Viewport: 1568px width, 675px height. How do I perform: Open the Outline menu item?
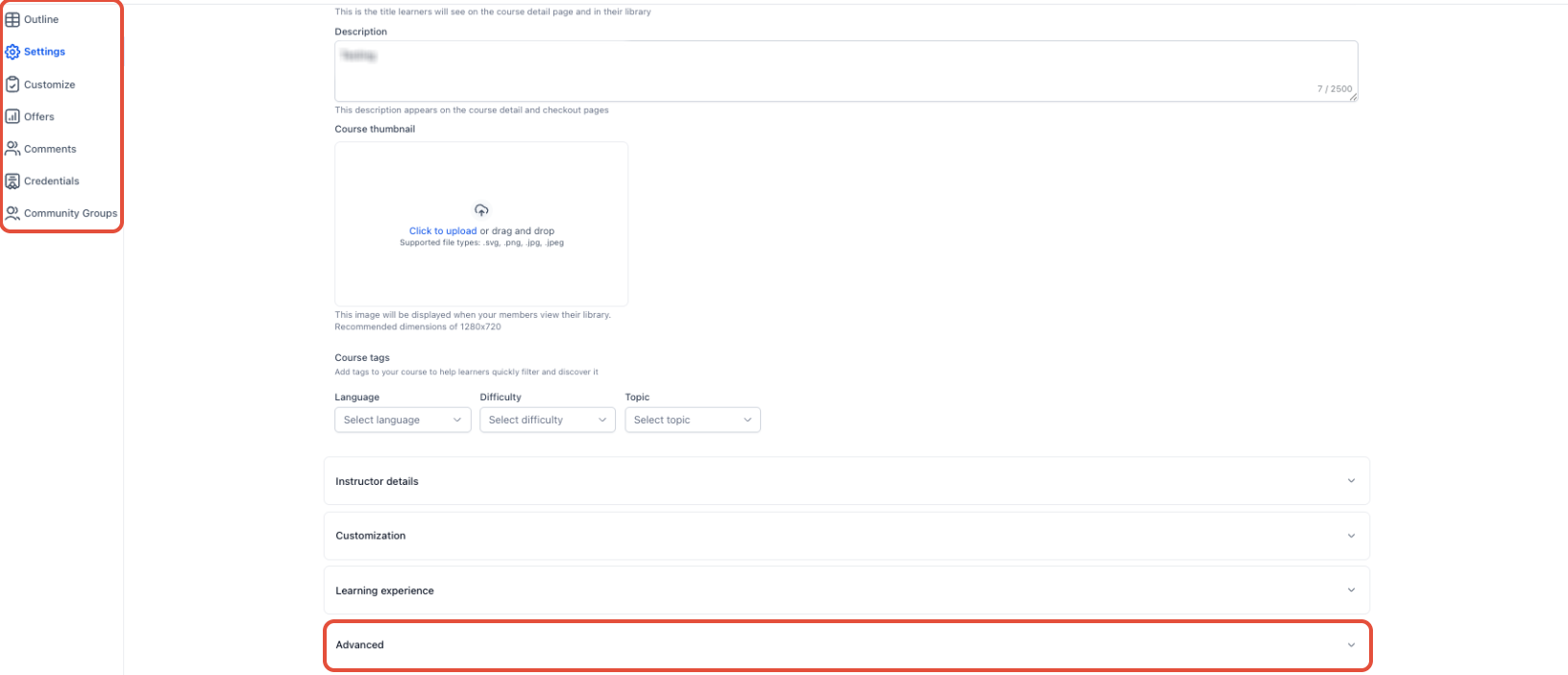[x=41, y=19]
